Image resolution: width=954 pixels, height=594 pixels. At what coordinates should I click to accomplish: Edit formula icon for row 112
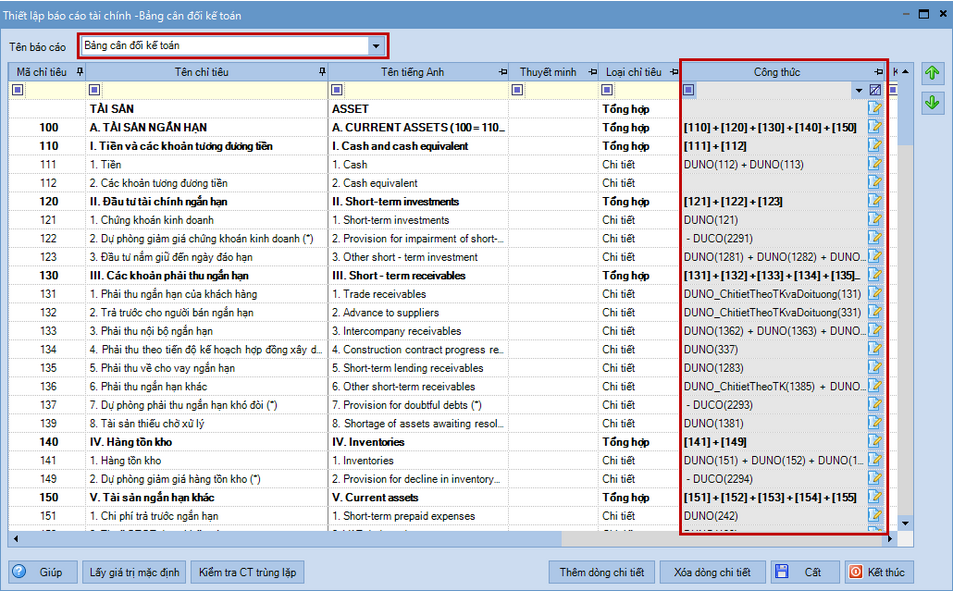coord(875,183)
